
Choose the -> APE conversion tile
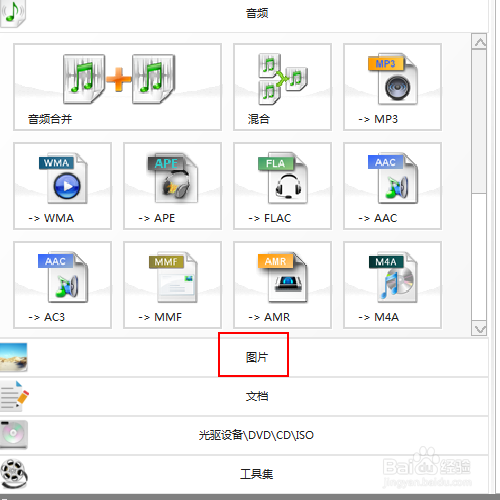(x=172, y=186)
